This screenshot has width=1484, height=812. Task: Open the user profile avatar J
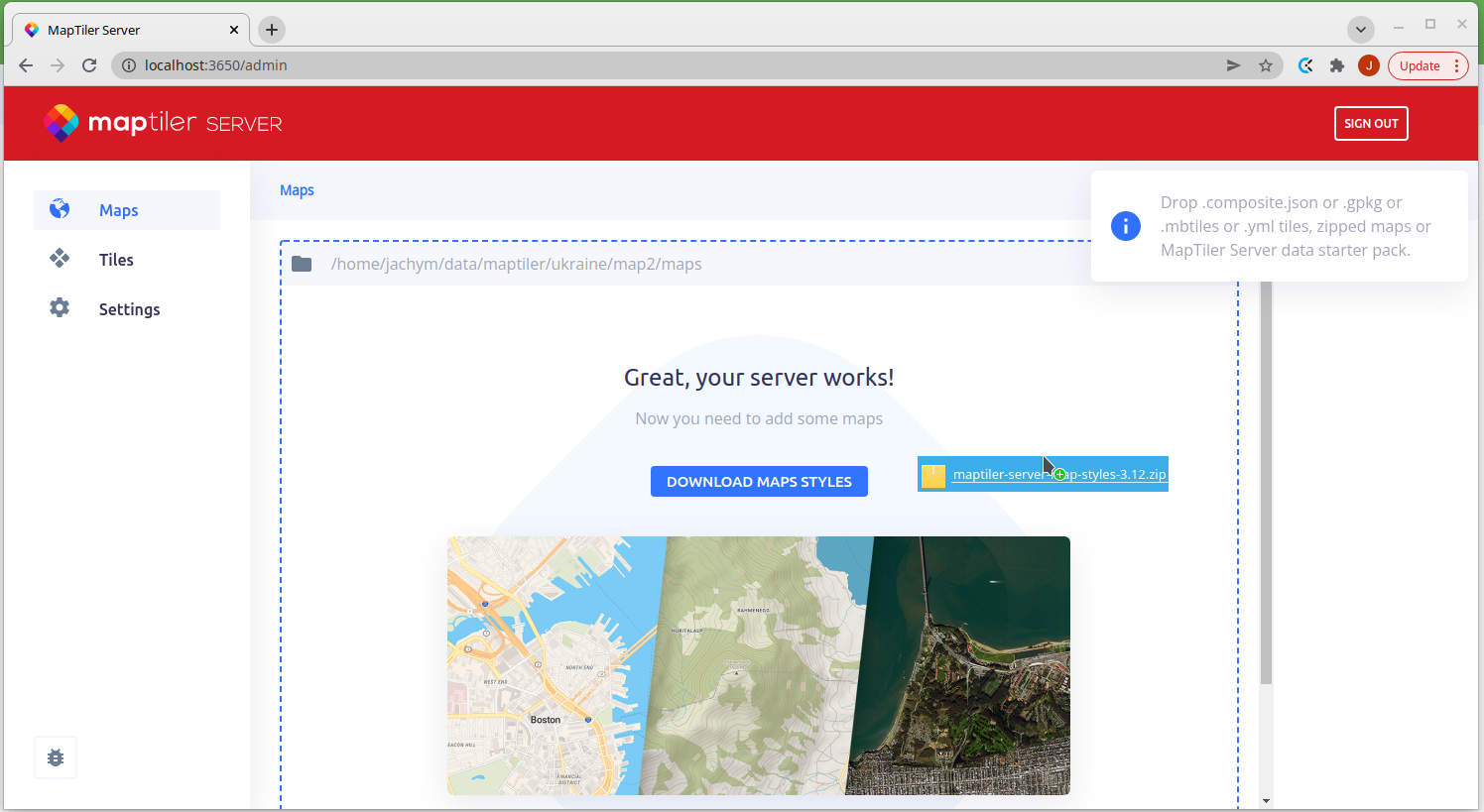[x=1369, y=65]
